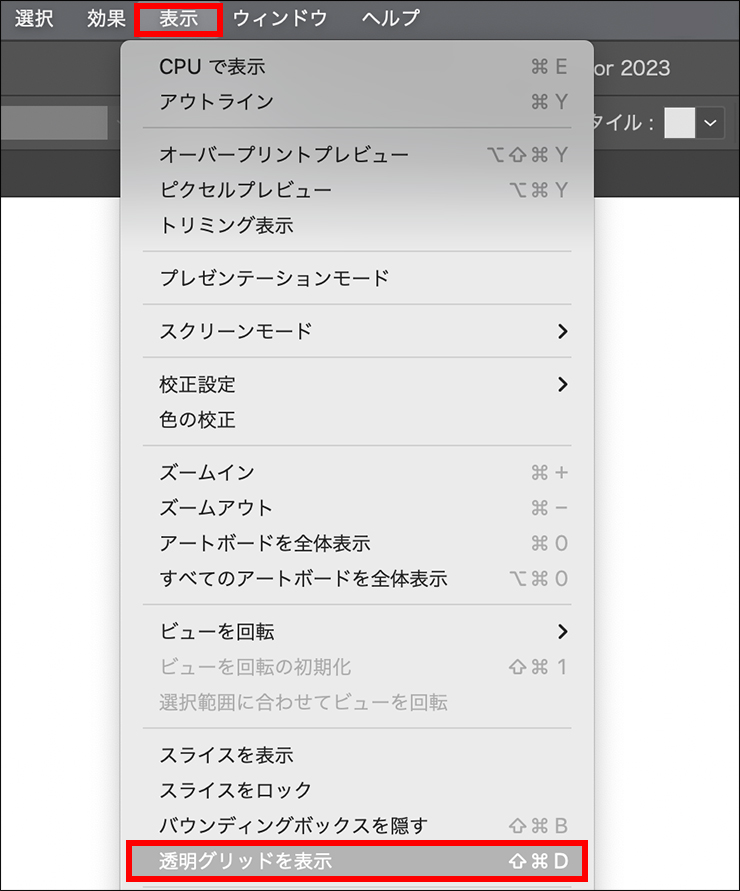The width and height of the screenshot is (740, 891).
Task: Click the style color swatch in toolbar
Action: (680, 123)
